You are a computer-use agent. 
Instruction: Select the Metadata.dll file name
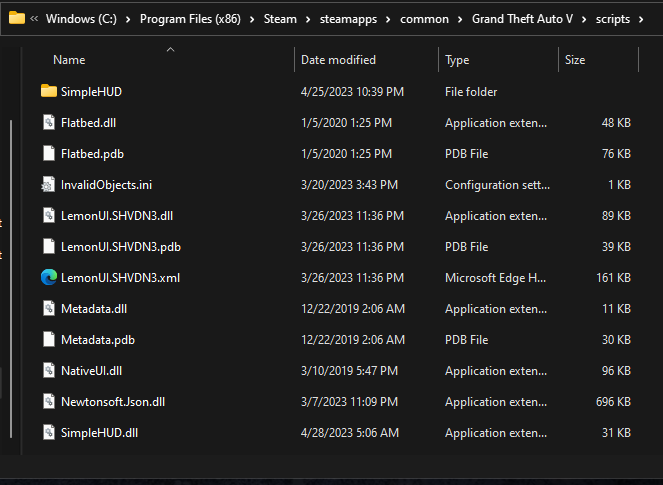pos(94,309)
